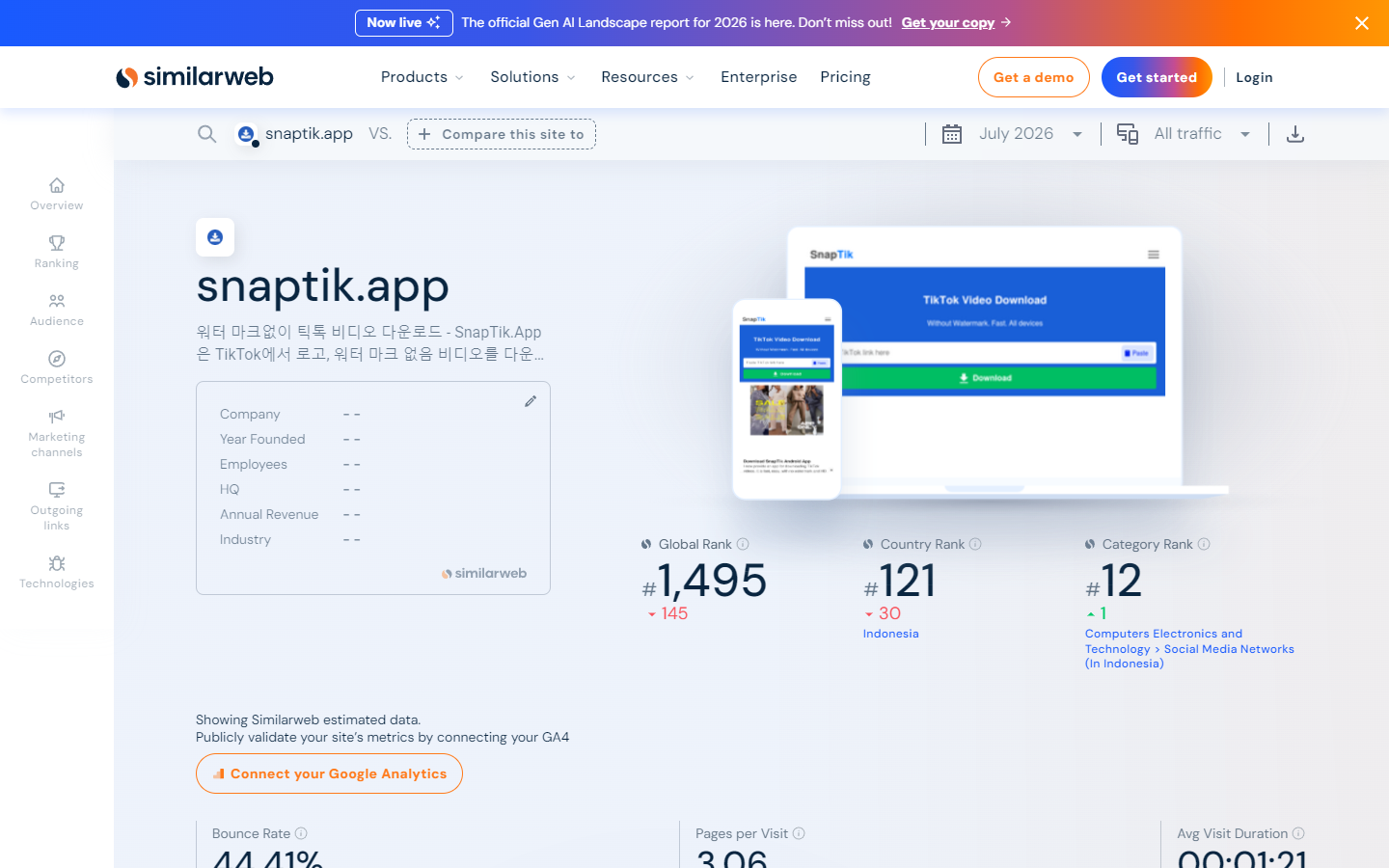Go to the Ranking sidebar section
The width and height of the screenshot is (1389, 868).
57,252
